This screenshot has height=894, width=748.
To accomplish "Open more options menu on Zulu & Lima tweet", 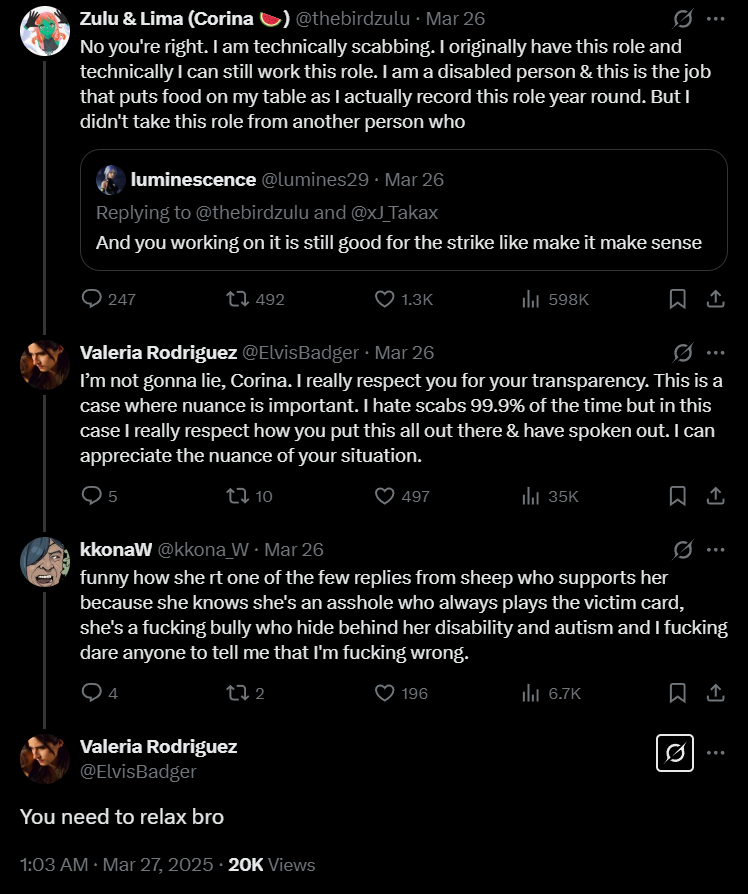I will [716, 19].
